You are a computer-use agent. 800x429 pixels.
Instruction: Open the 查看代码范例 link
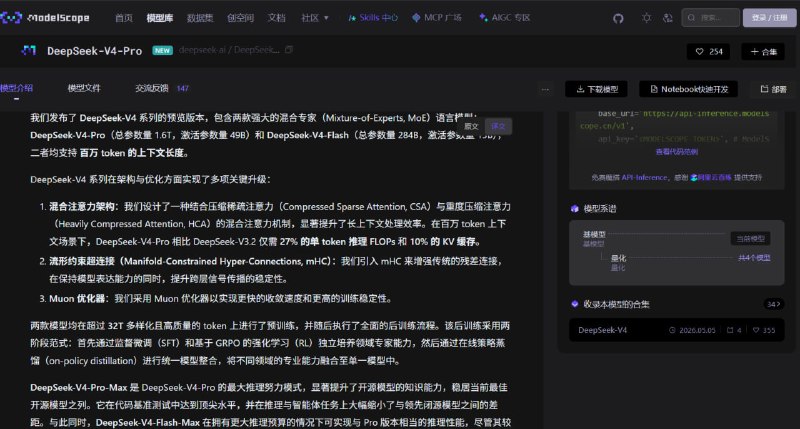click(x=677, y=152)
